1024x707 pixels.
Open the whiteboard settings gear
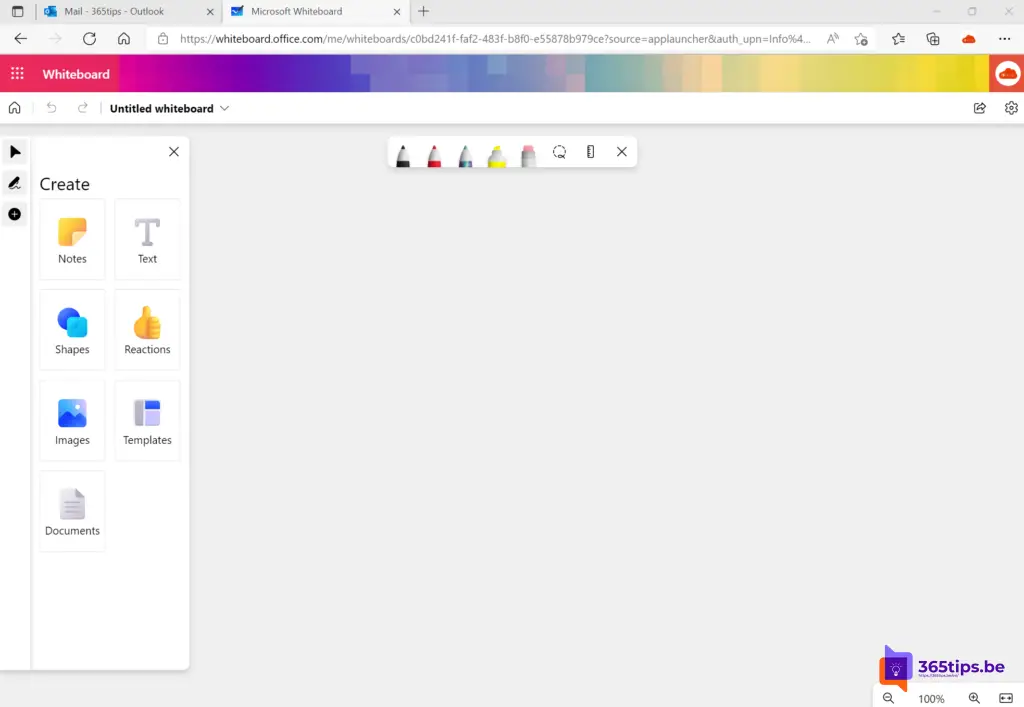(x=1011, y=108)
